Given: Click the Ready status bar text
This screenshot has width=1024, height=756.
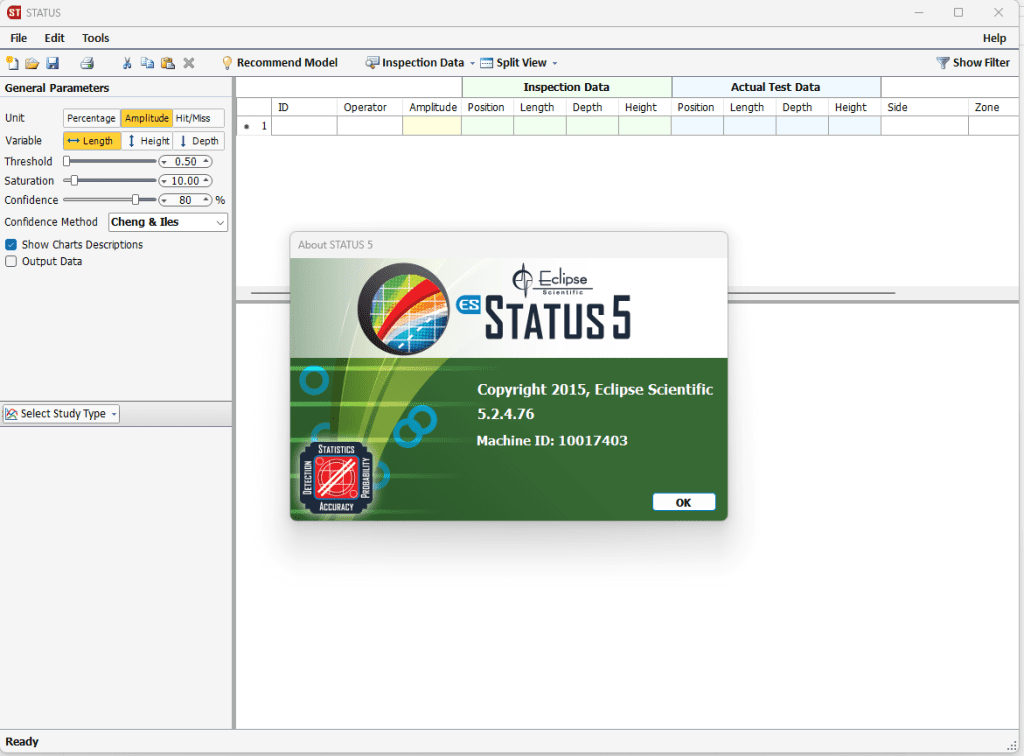Looking at the screenshot, I should [x=22, y=742].
